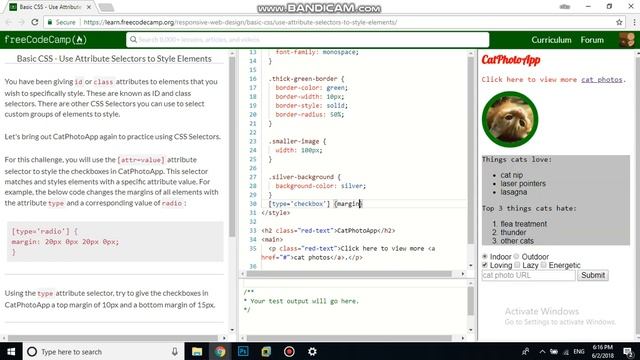640x360 pixels.
Task: Uncheck the Loving checkbox
Action: 485,265
